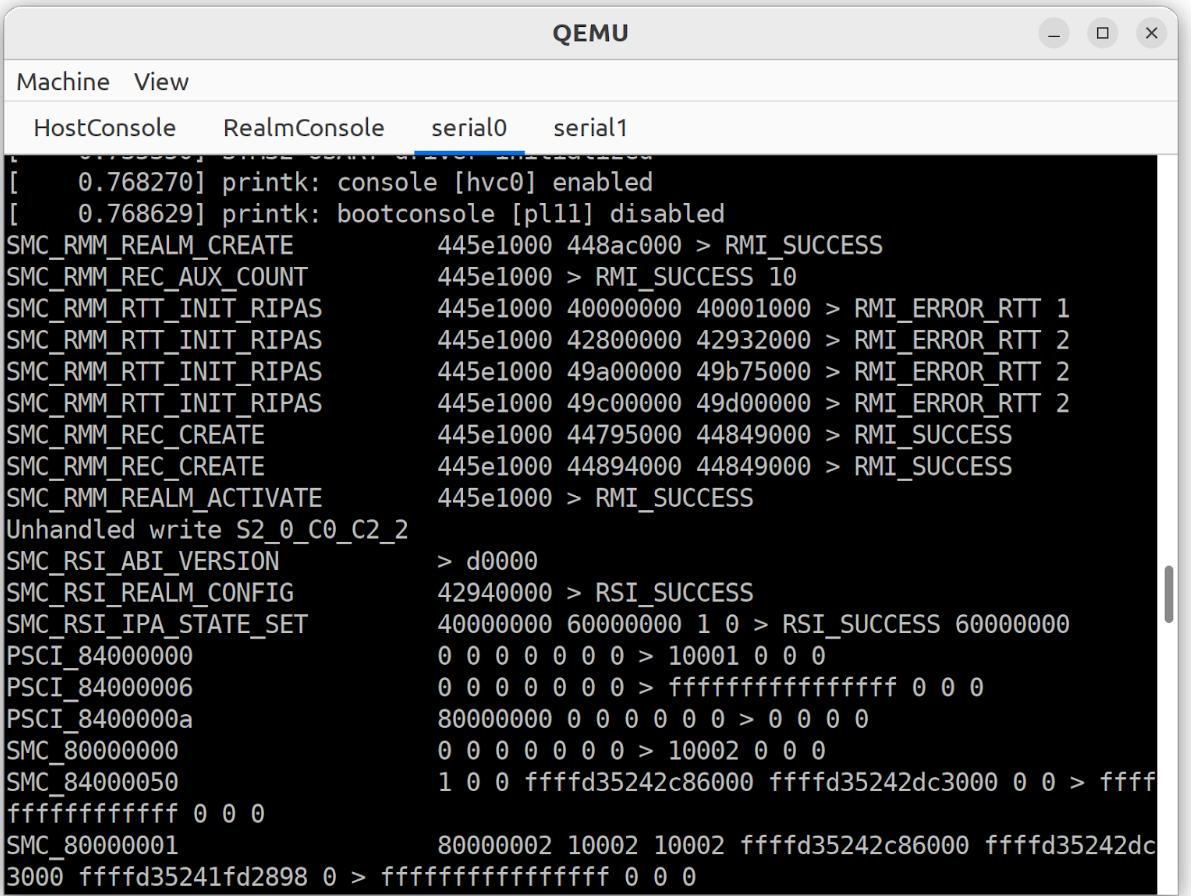The image size is (1191, 896).
Task: Click the SMC_RMM_REALM_ACTIVATE line
Action: [380, 498]
